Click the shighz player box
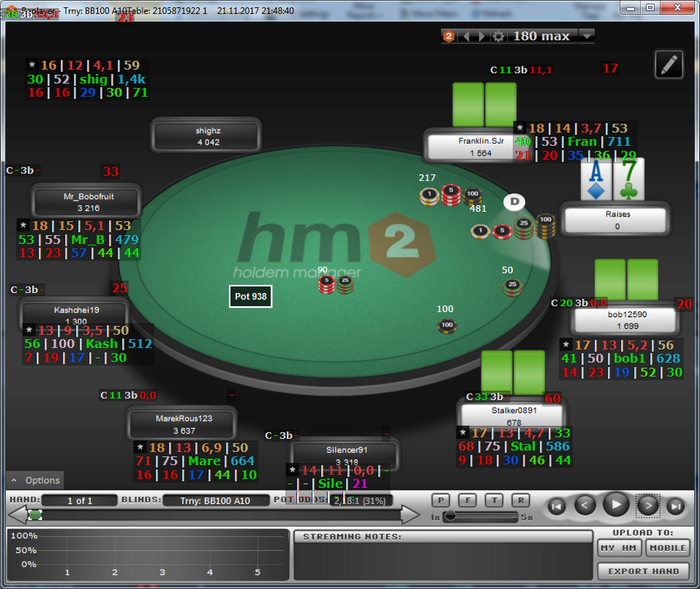 tap(206, 136)
